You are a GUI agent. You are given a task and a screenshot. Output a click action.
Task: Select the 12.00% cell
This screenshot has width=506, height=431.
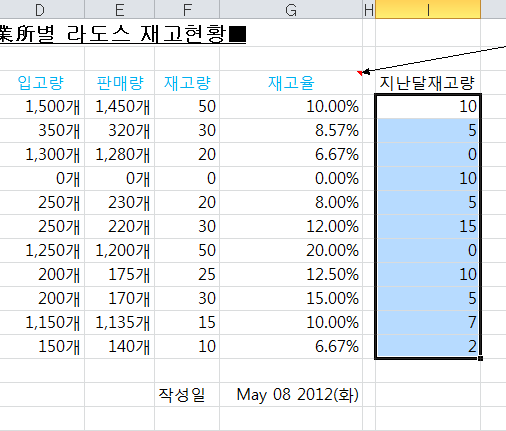[291, 227]
